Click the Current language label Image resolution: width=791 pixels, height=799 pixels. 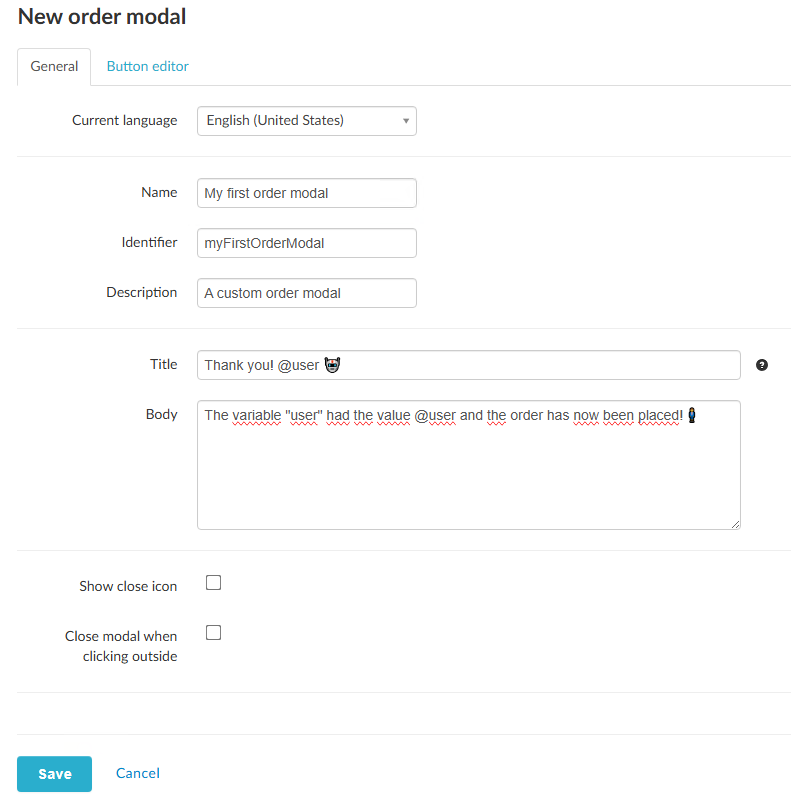point(125,120)
